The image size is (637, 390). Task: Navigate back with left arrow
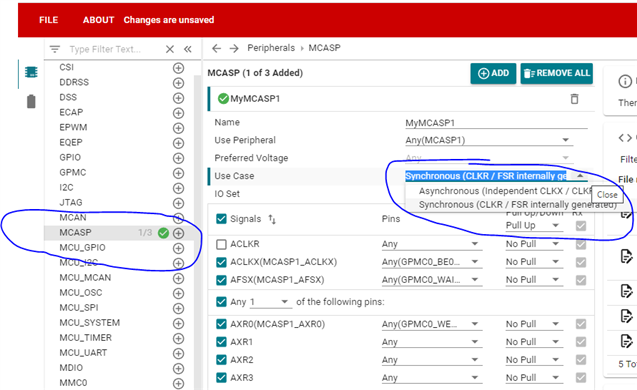pyautogui.click(x=217, y=48)
